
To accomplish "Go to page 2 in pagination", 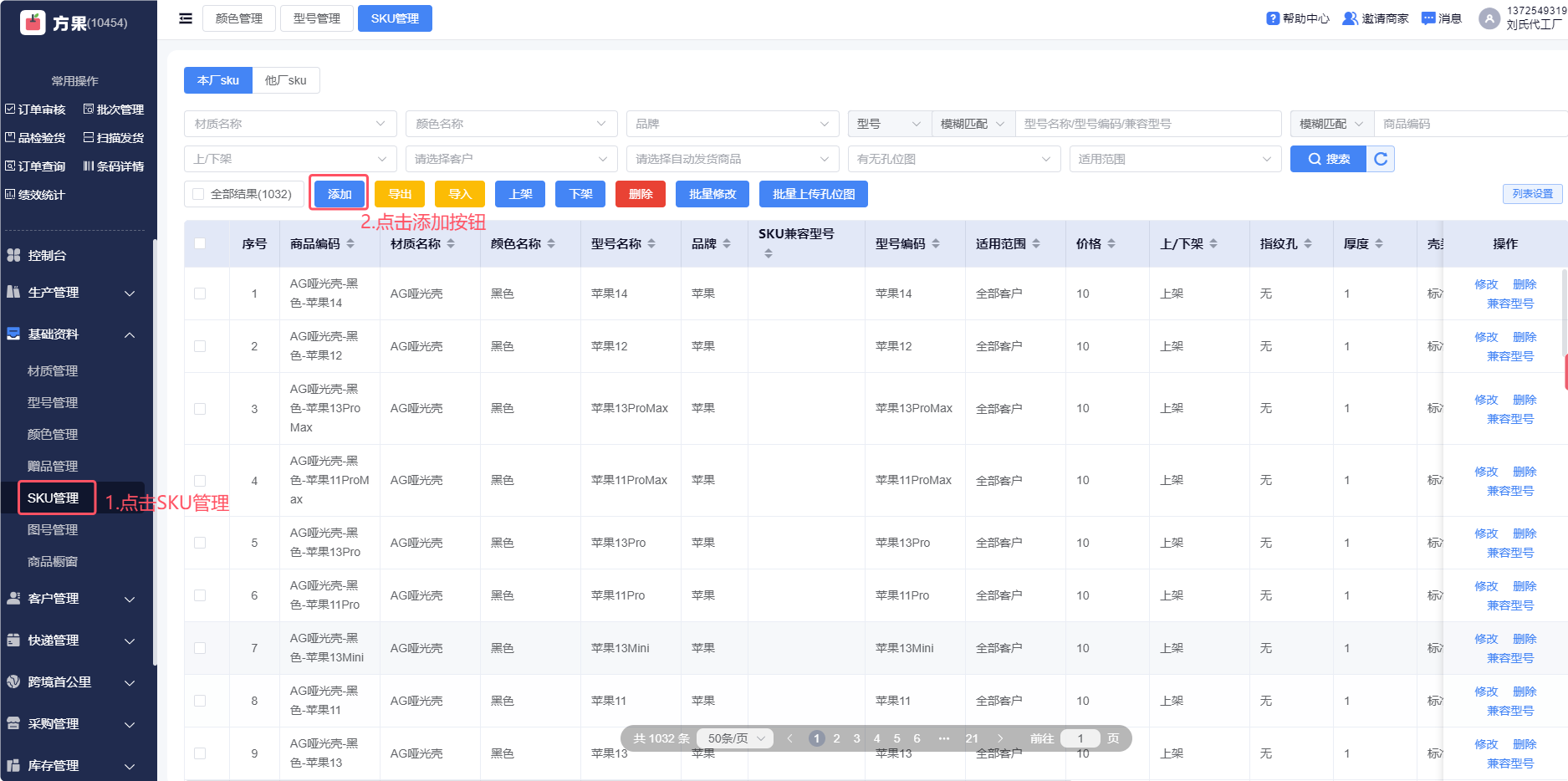I will coord(836,738).
